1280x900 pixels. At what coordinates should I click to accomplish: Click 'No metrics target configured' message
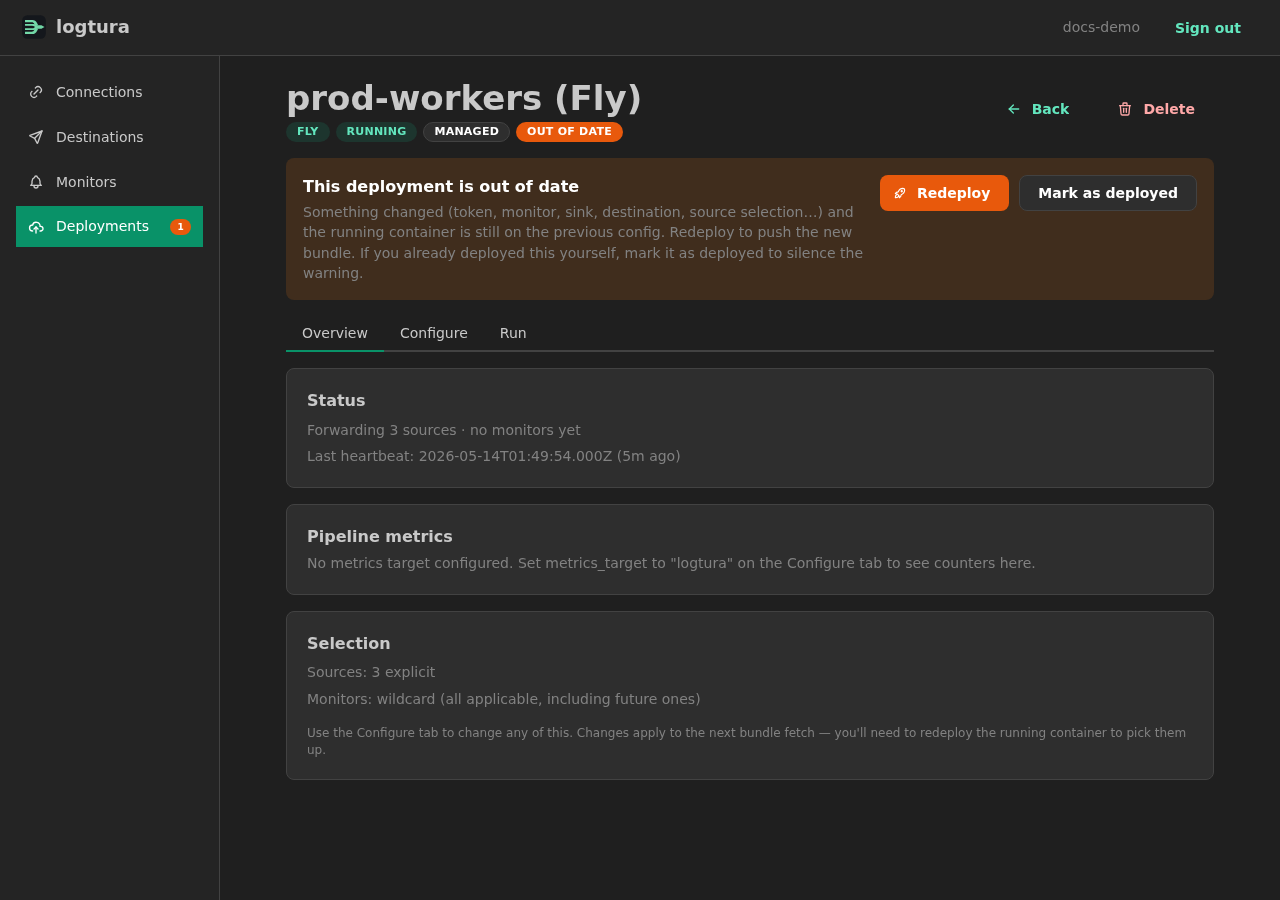(671, 563)
